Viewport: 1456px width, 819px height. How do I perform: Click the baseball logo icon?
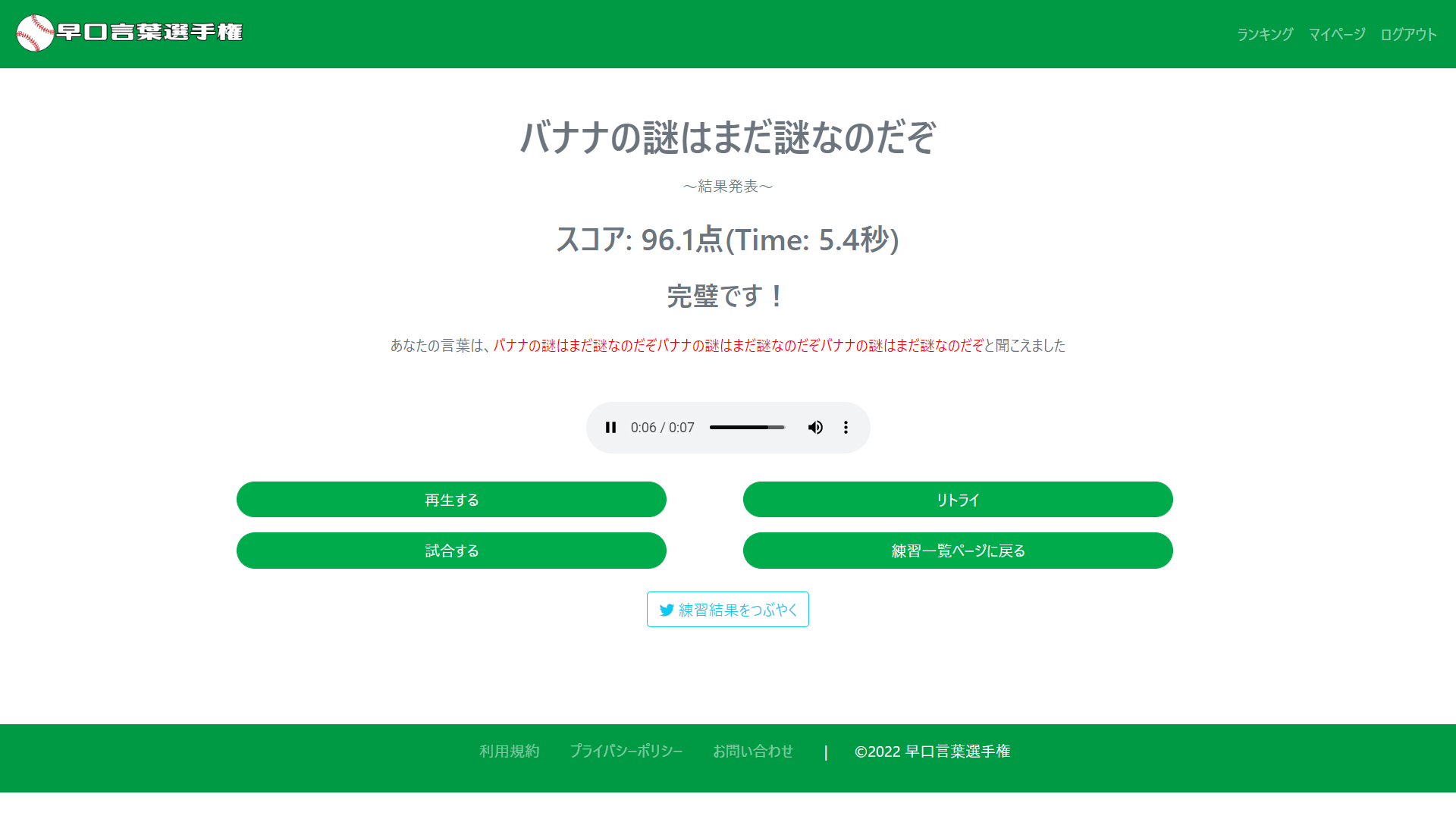point(35,33)
